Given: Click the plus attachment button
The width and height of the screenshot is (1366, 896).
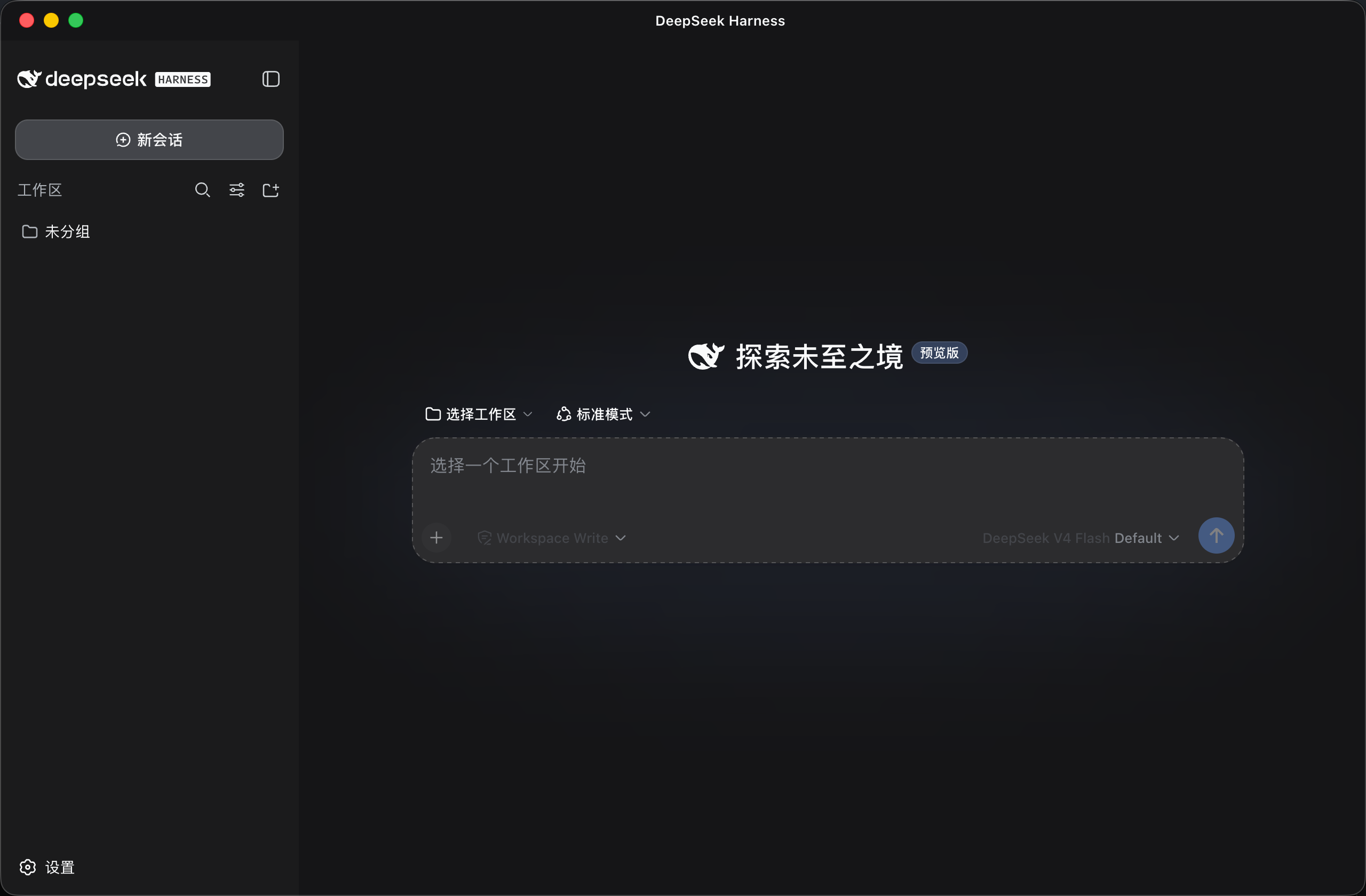Looking at the screenshot, I should click(436, 538).
